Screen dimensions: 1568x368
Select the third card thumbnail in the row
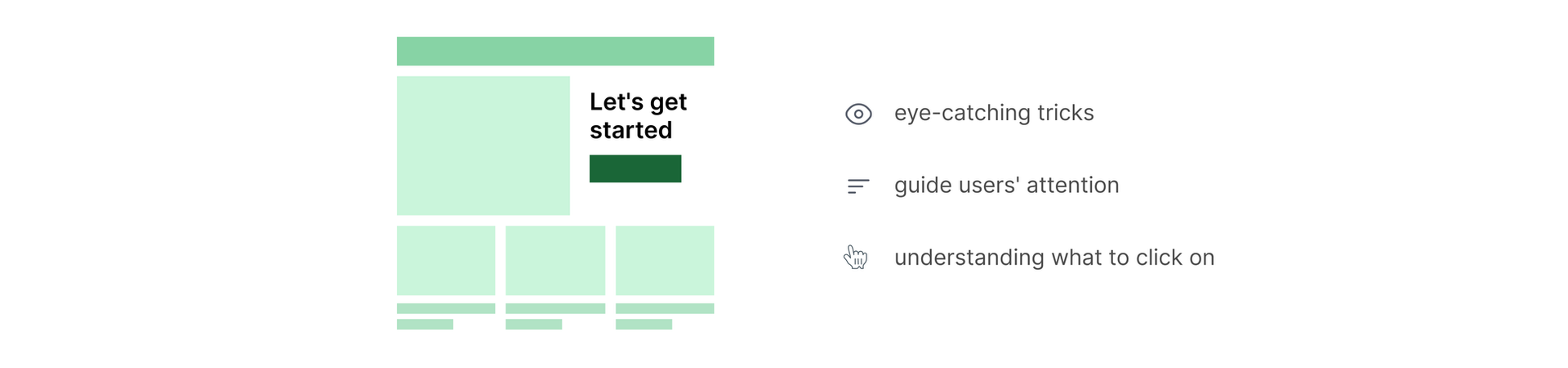665,260
